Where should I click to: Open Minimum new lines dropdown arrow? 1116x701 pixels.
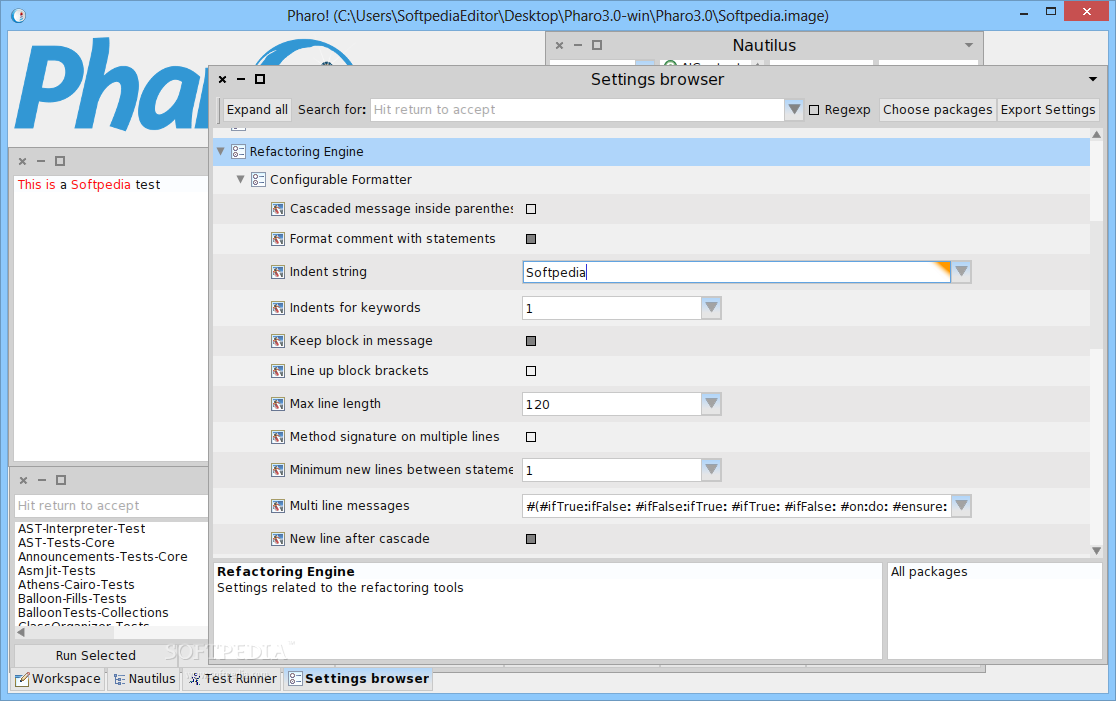(711, 470)
